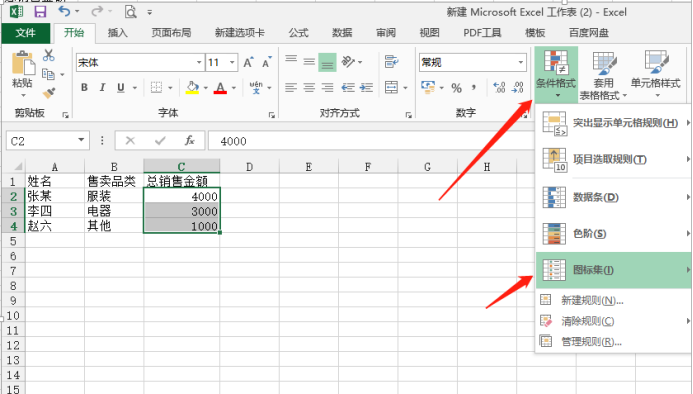
Task: Select cell C3 containing 3000
Action: click(182, 211)
